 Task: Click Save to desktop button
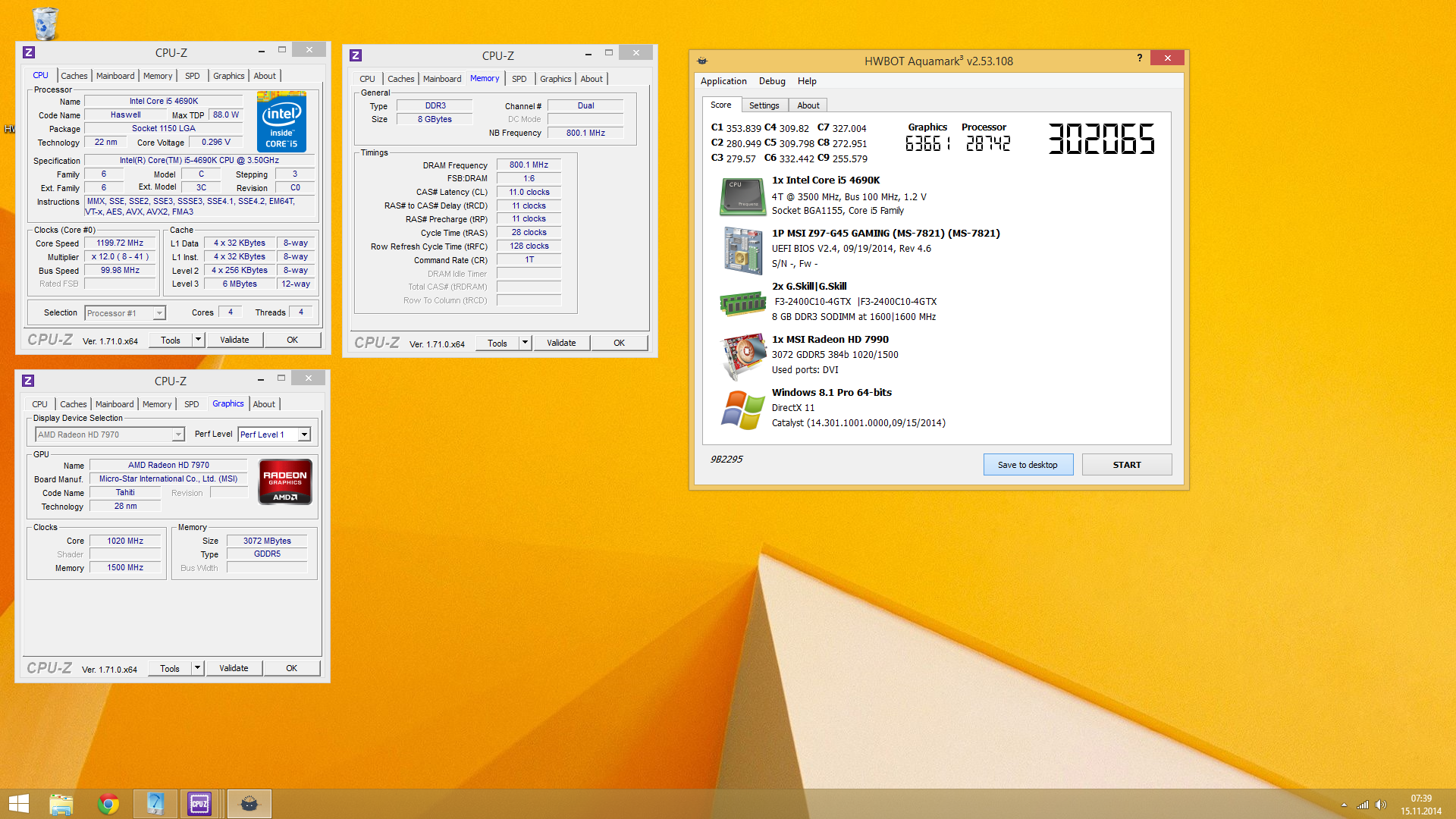point(1028,465)
